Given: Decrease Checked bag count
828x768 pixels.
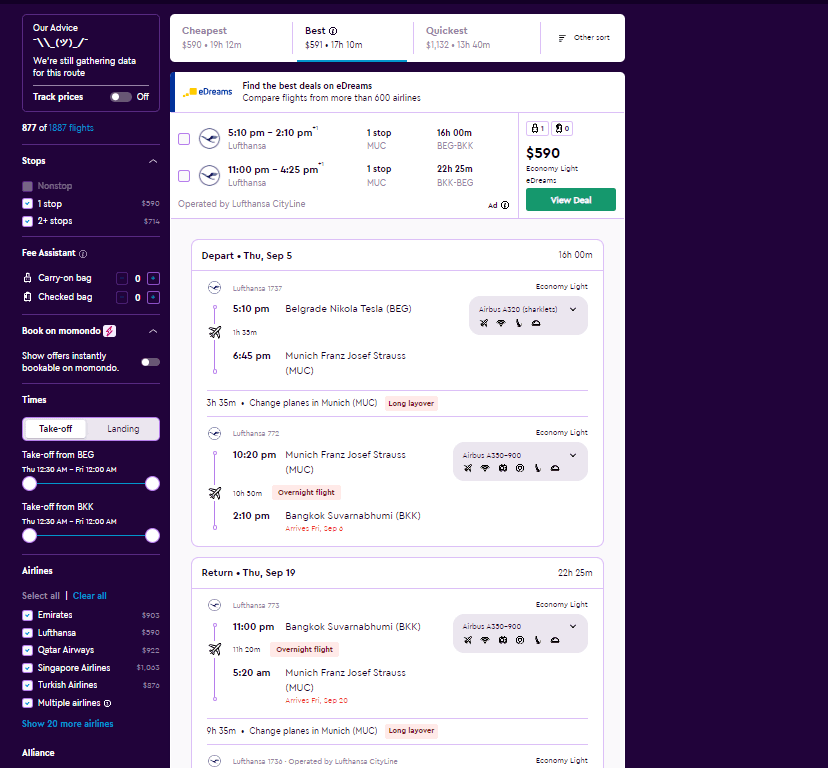Looking at the screenshot, I should 122,297.
